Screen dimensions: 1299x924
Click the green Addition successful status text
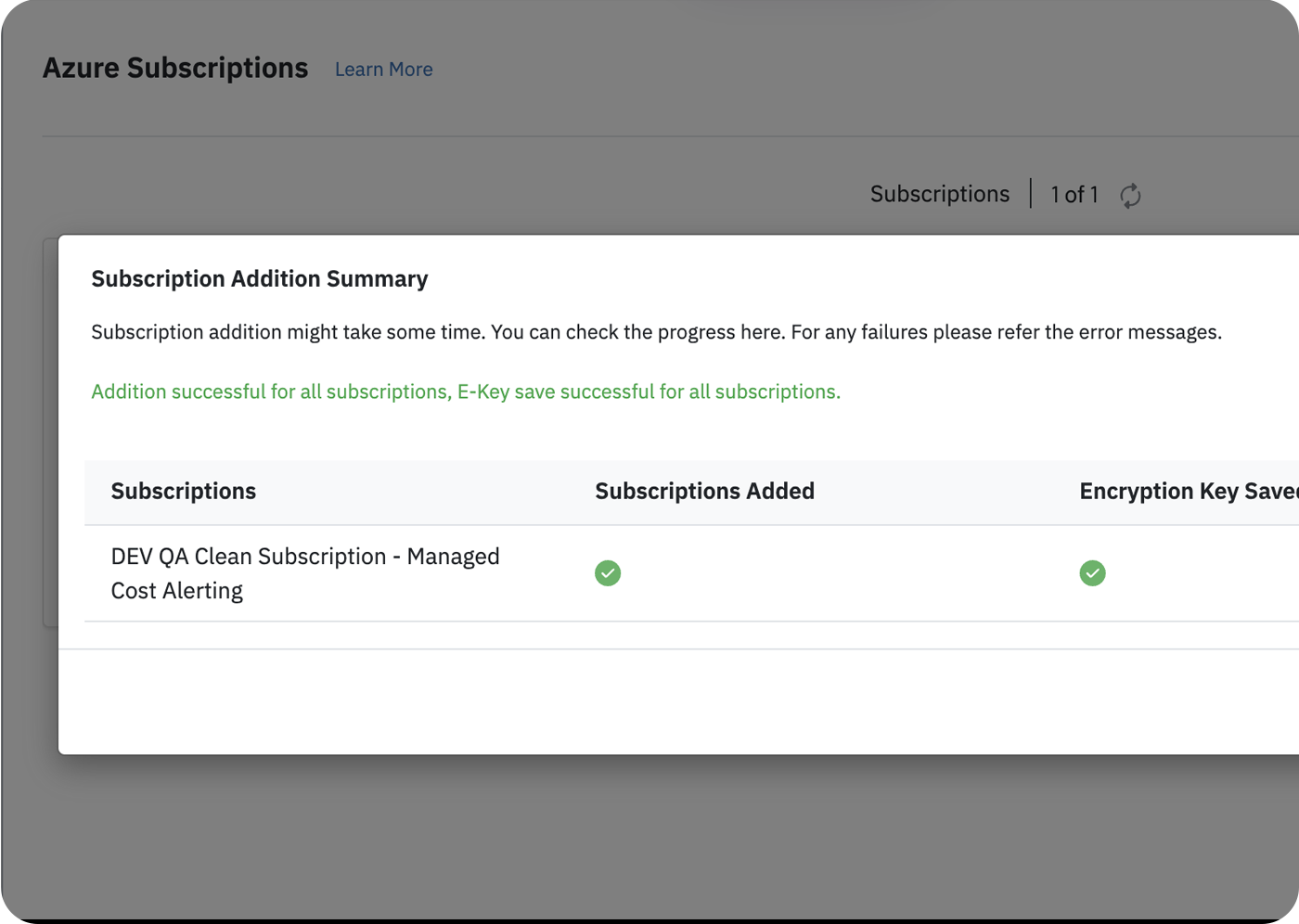(270, 391)
